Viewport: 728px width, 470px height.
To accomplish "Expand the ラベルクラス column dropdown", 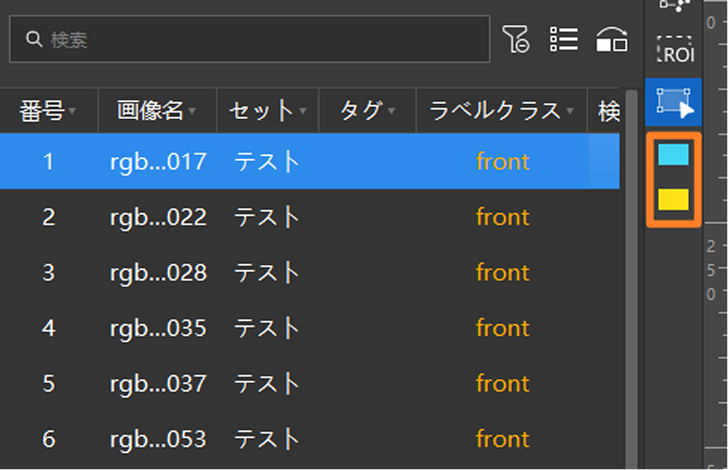I will point(570,111).
